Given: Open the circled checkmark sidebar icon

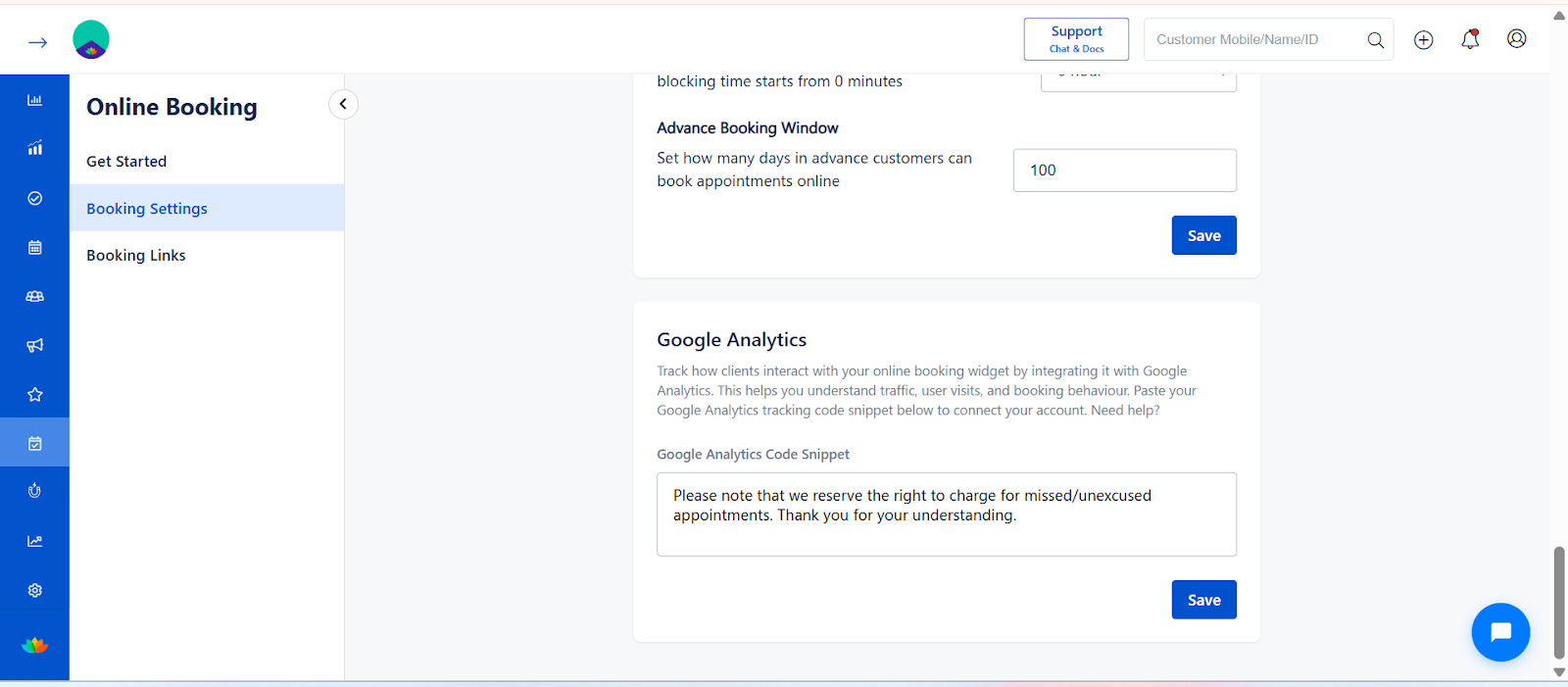Looking at the screenshot, I should coord(34,198).
